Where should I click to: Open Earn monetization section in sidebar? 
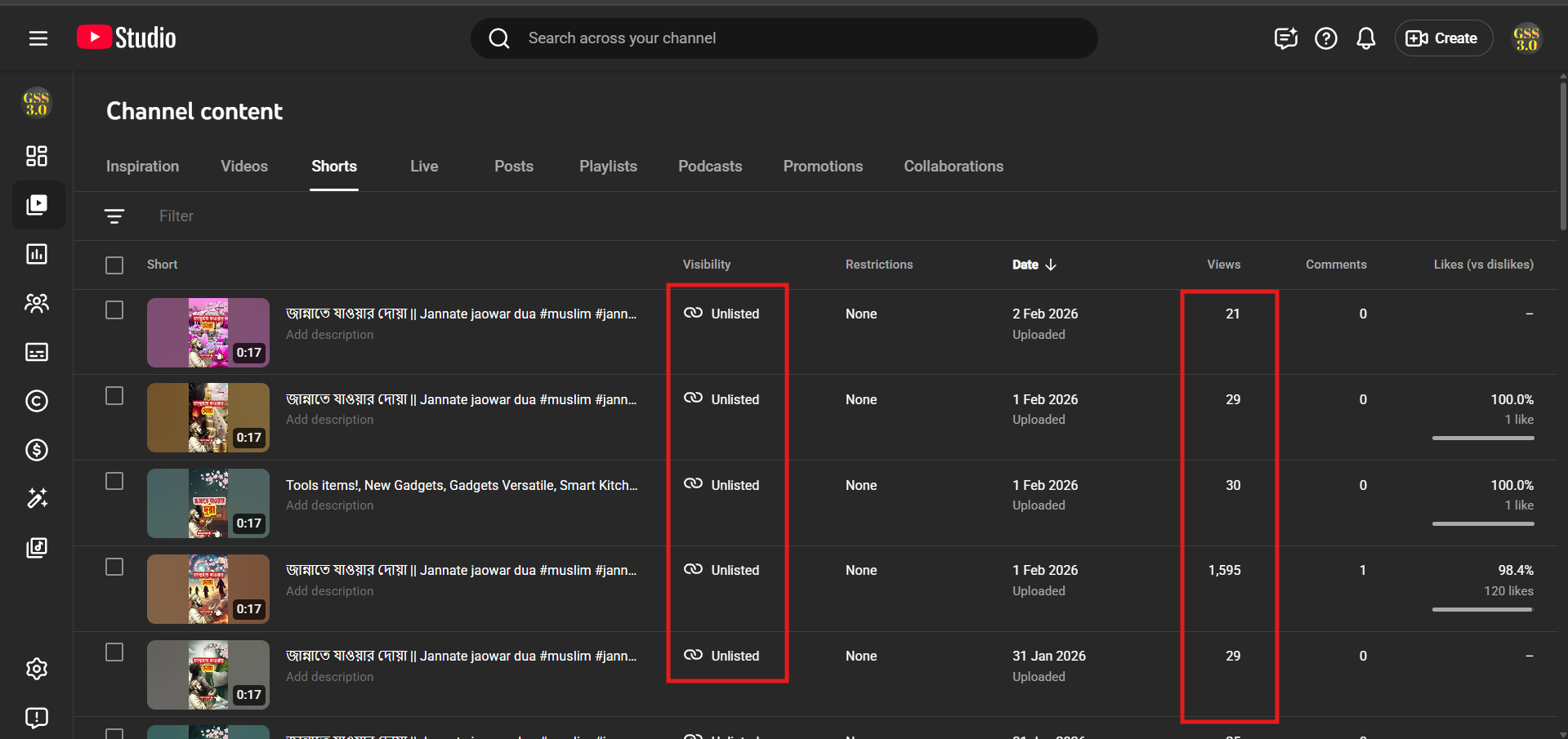[37, 450]
